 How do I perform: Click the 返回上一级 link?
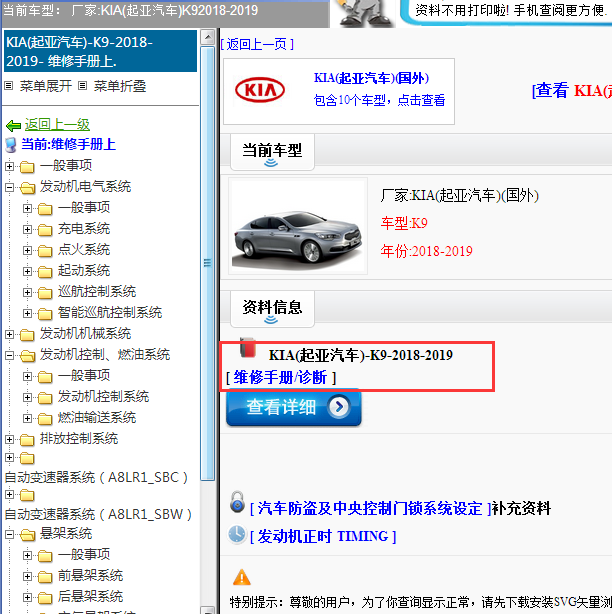pos(57,125)
